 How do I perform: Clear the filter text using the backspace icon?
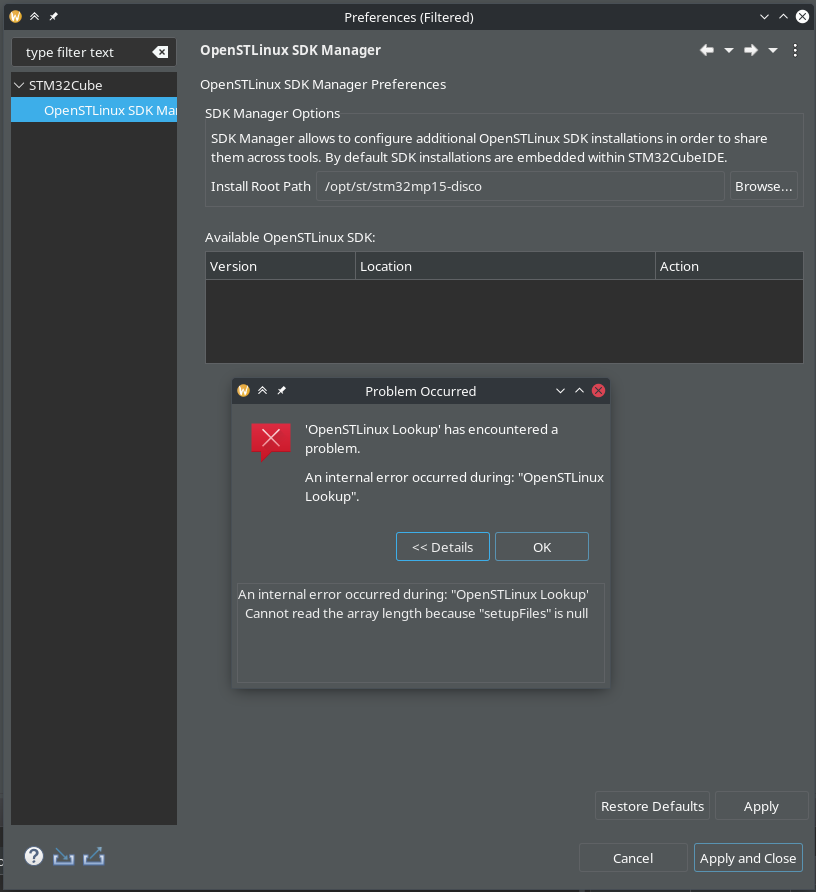click(x=160, y=52)
